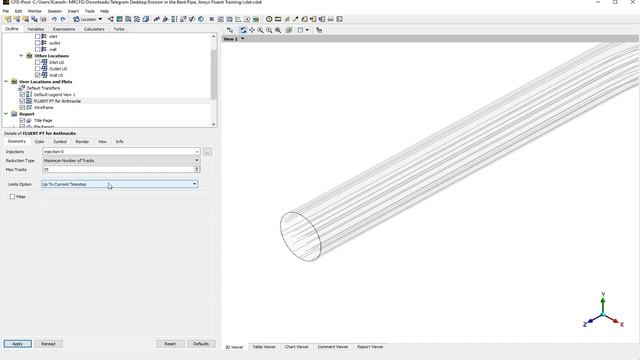
Task: Click the Apply button
Action: [18, 344]
